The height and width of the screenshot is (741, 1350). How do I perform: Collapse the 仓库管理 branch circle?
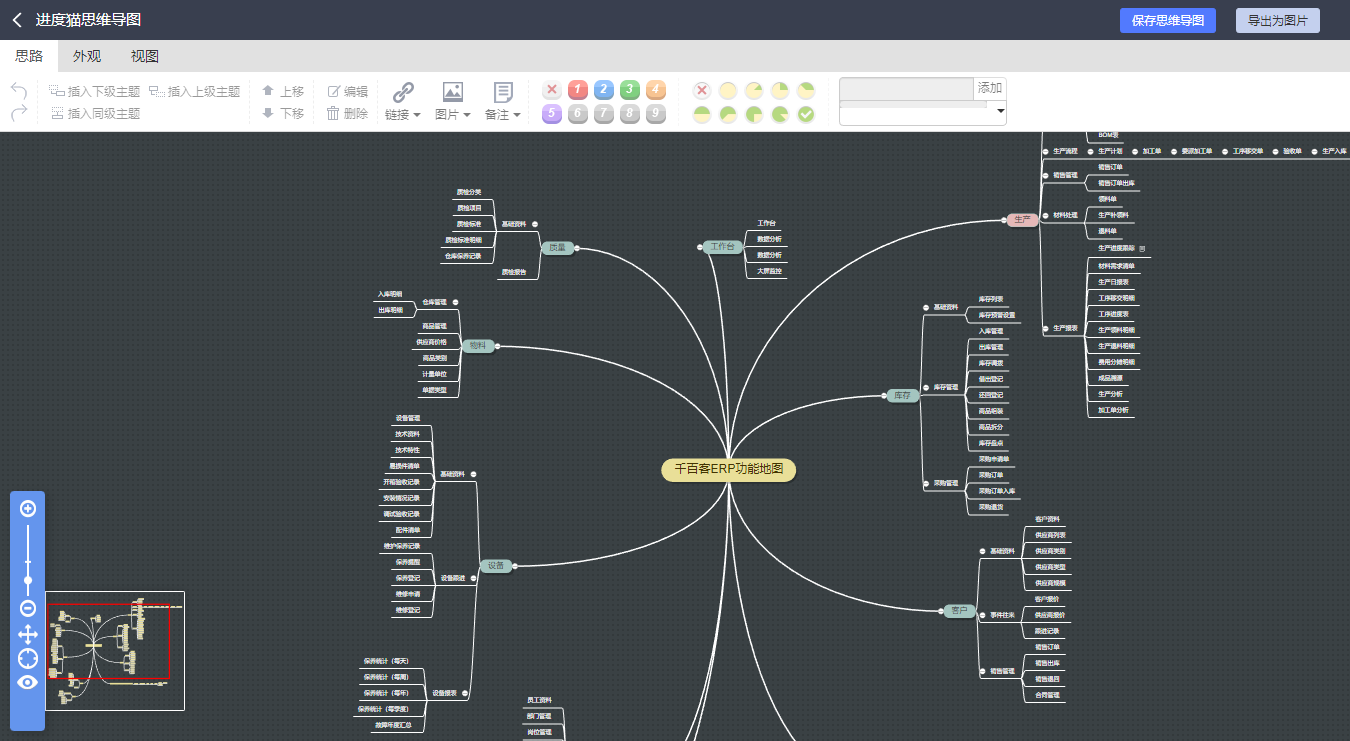pyautogui.click(x=455, y=301)
